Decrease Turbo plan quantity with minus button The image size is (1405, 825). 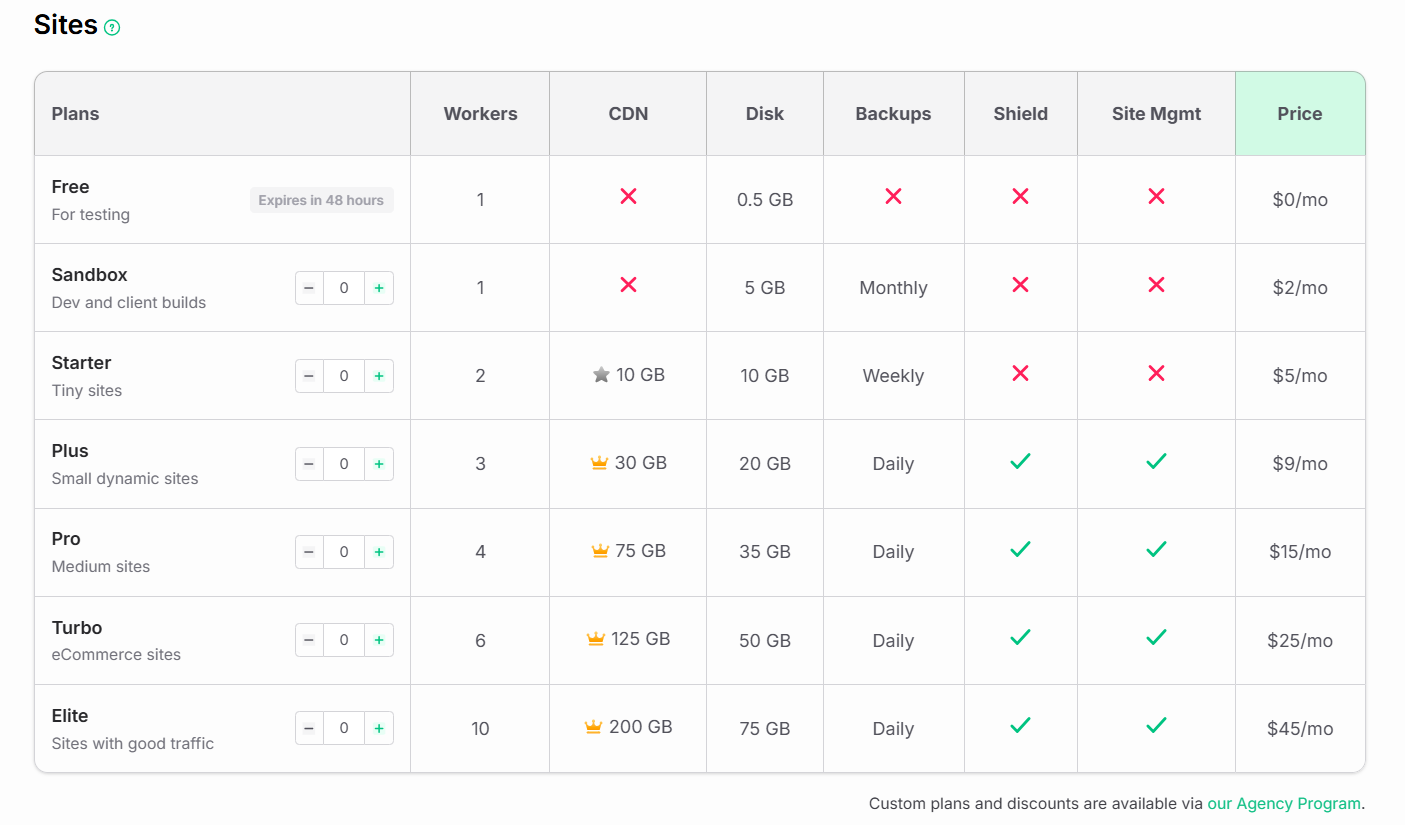(x=309, y=640)
